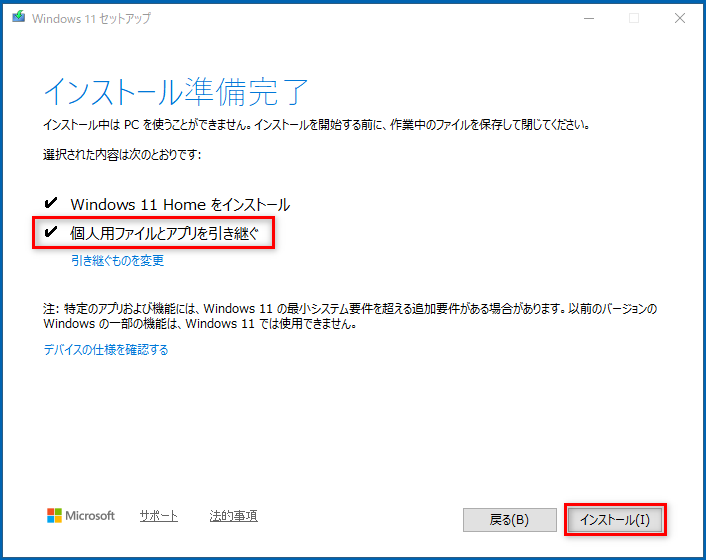Click the Microsoft logo
Screen dimensions: 706x560
click(81, 516)
